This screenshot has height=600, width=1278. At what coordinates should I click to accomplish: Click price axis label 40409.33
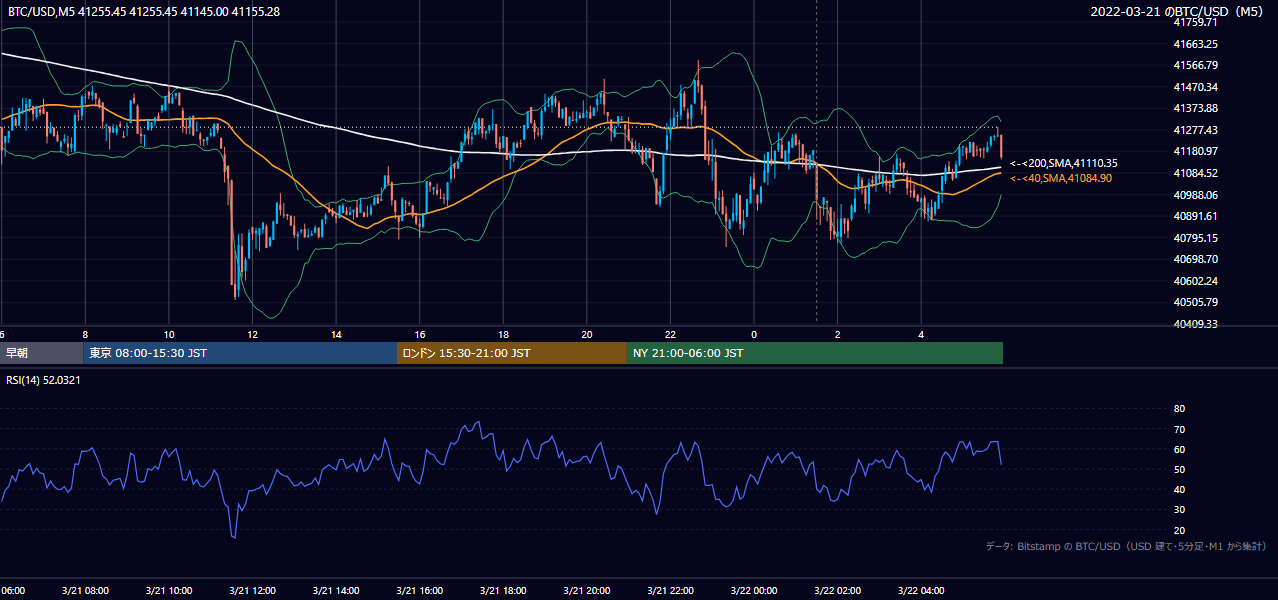coord(1195,324)
